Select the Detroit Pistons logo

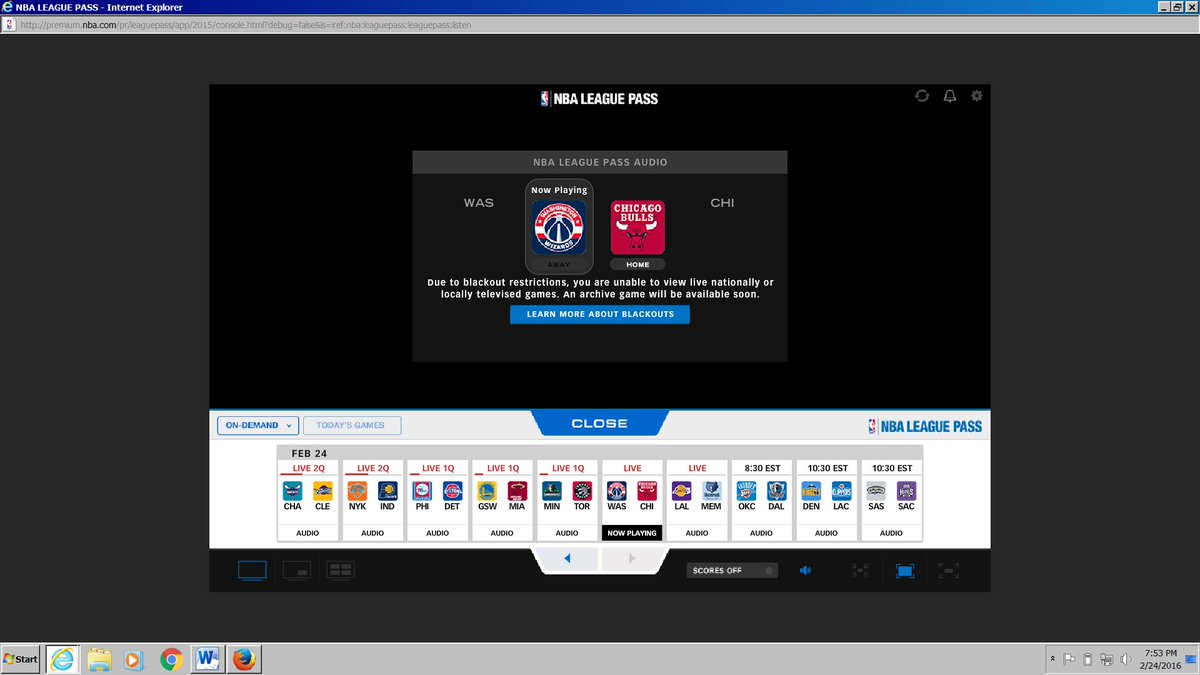[x=452, y=491]
